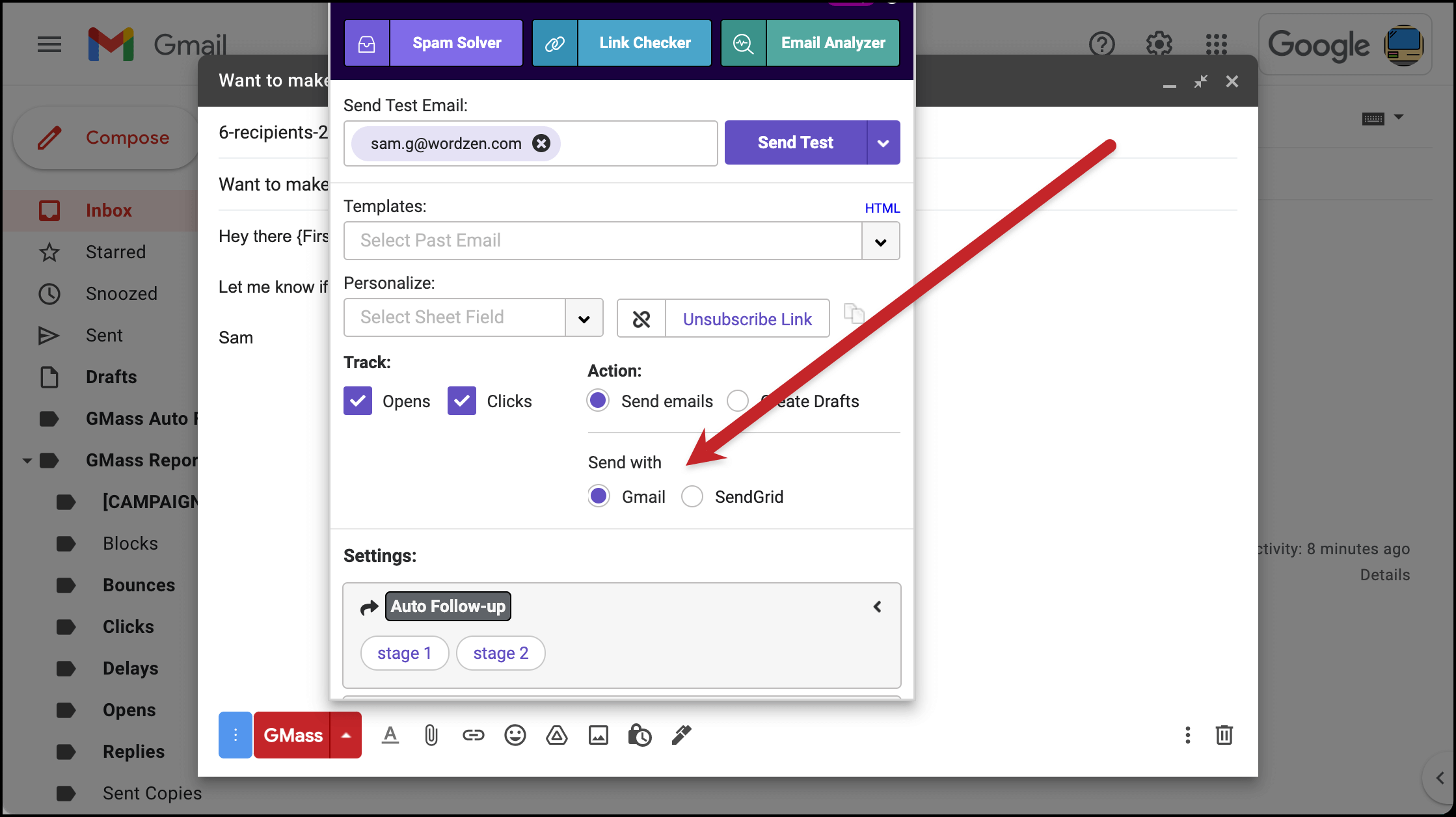Open the Google apps grid icon
This screenshot has height=817, width=1456.
click(x=1216, y=44)
